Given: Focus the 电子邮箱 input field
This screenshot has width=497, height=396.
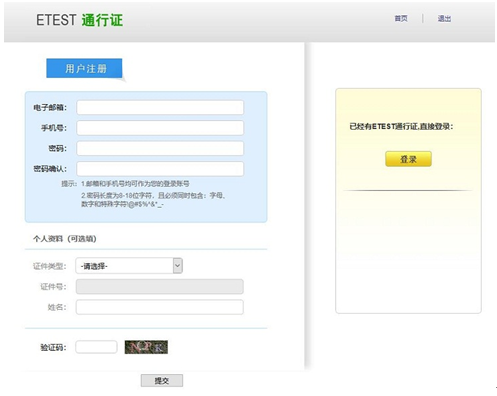Looking at the screenshot, I should 160,108.
